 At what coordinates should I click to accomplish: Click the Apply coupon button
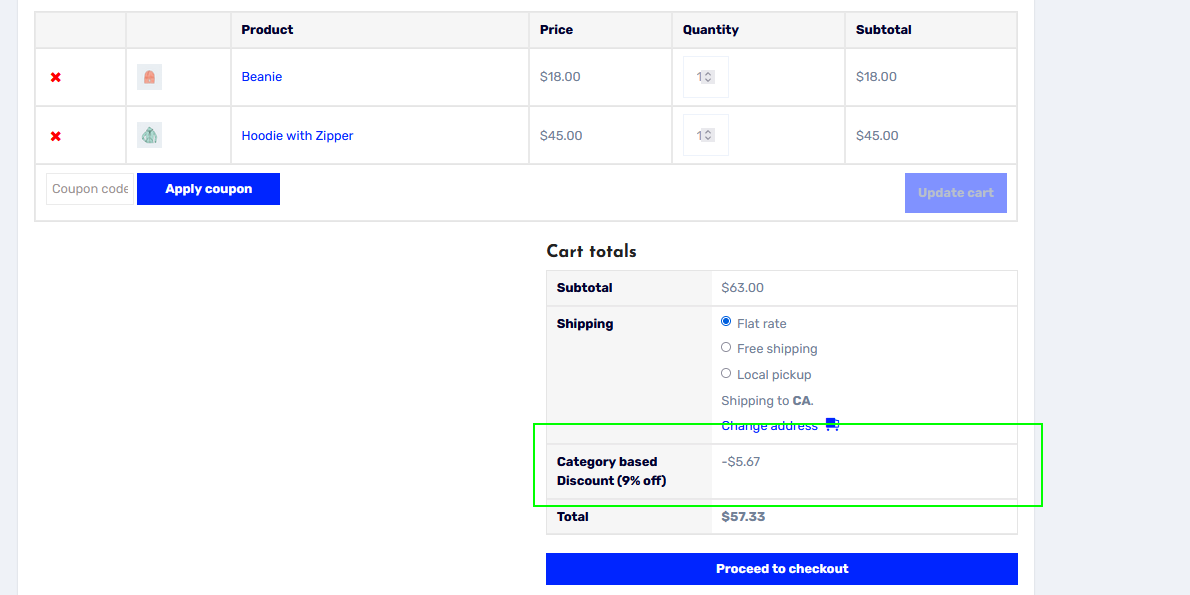coord(208,188)
